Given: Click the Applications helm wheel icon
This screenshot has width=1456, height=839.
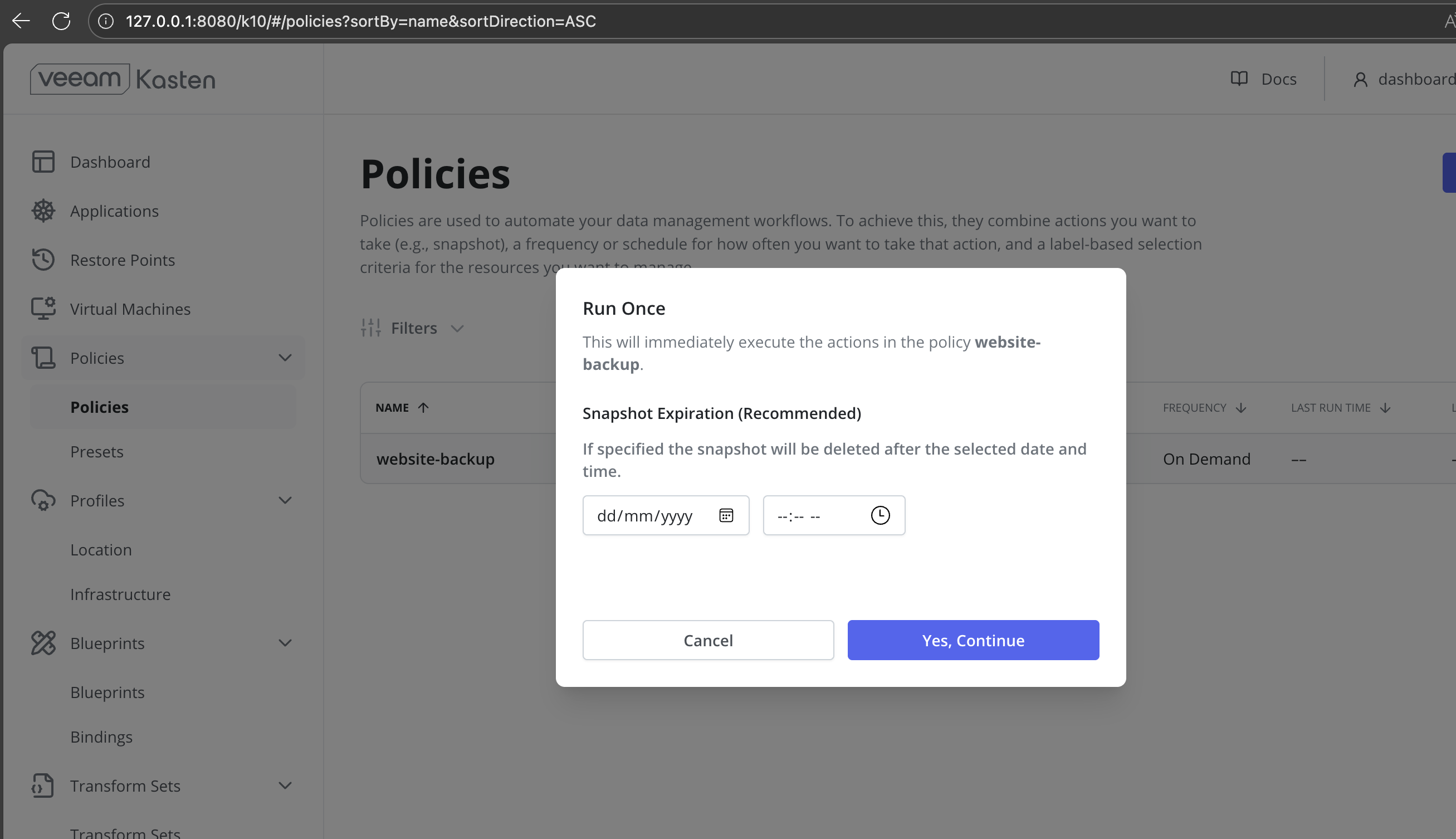Looking at the screenshot, I should coord(43,211).
